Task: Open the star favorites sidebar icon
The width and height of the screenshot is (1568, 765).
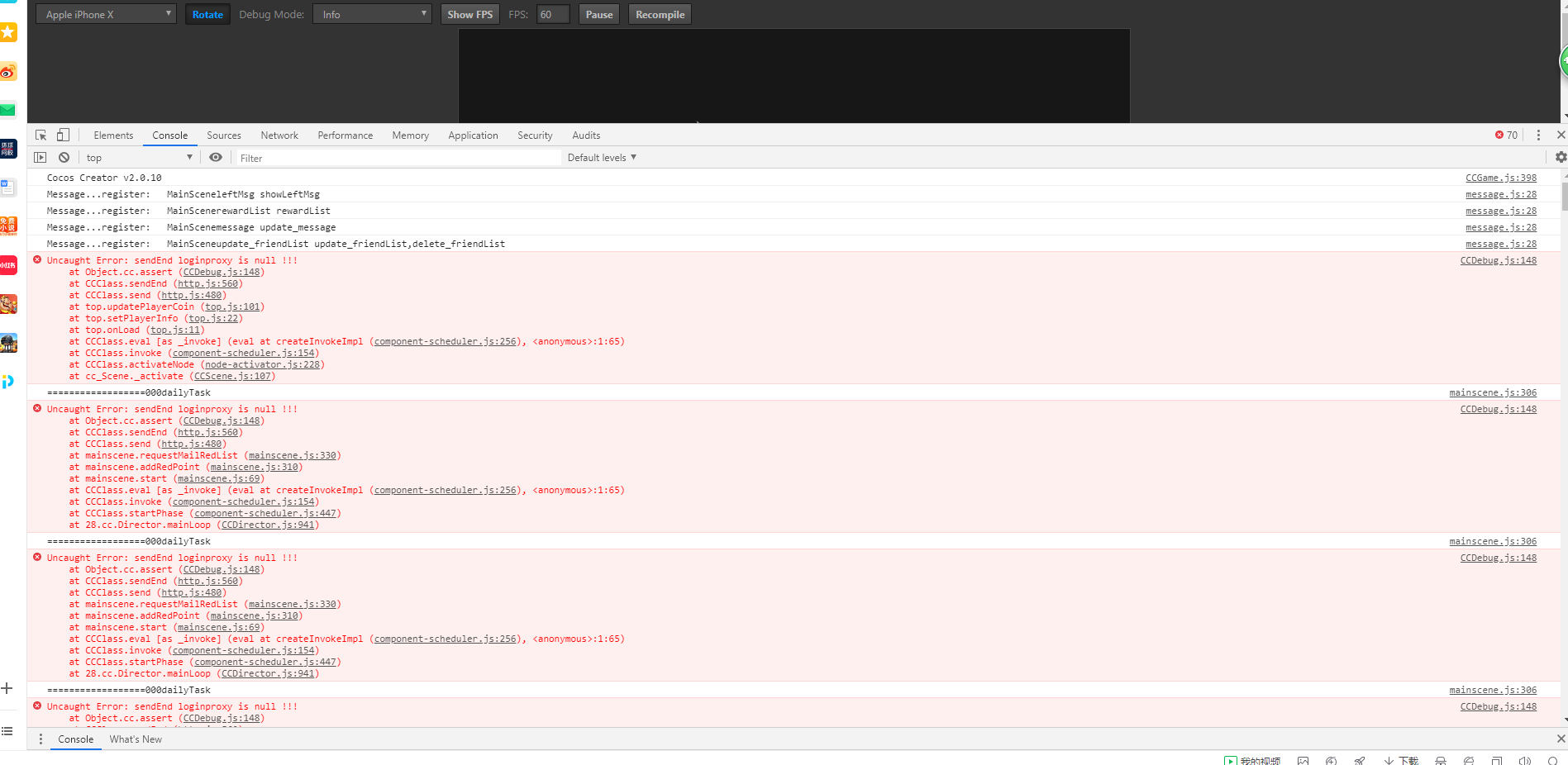Action: tap(8, 32)
